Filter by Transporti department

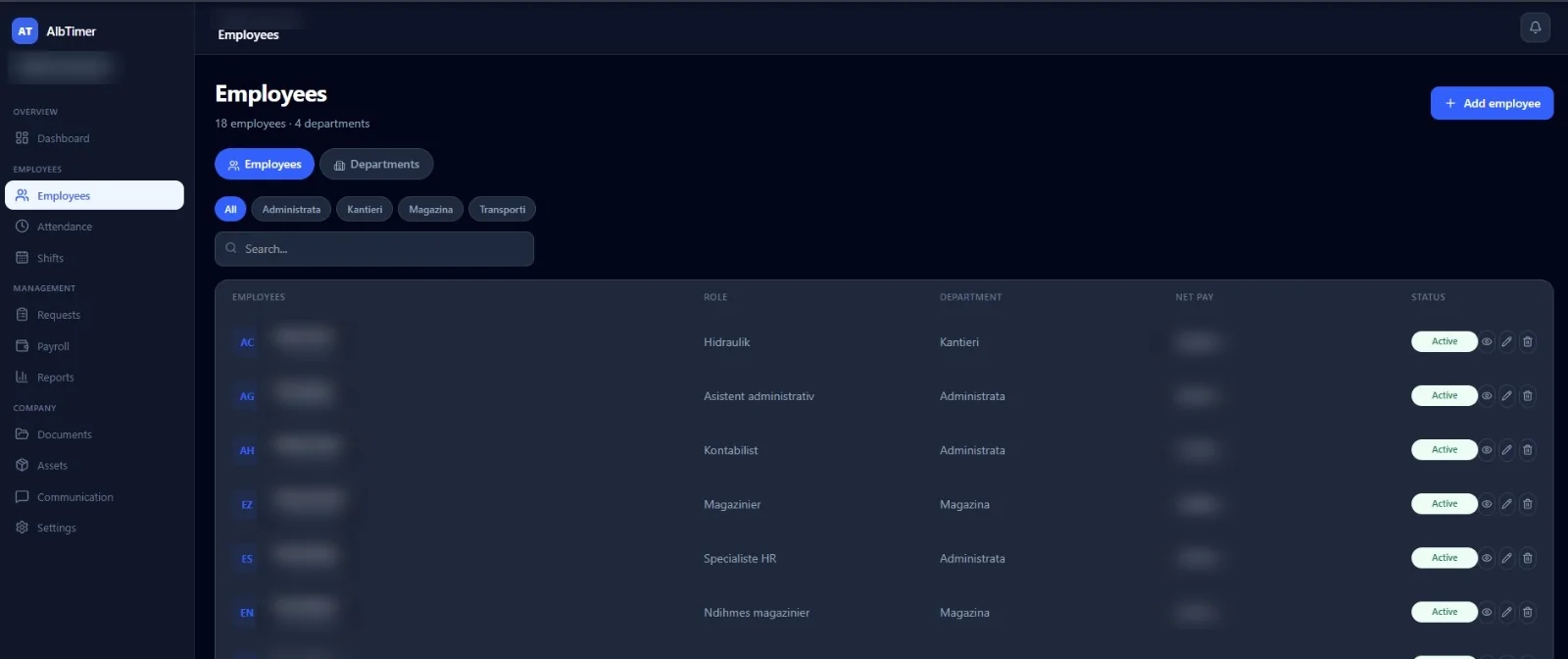click(x=502, y=209)
